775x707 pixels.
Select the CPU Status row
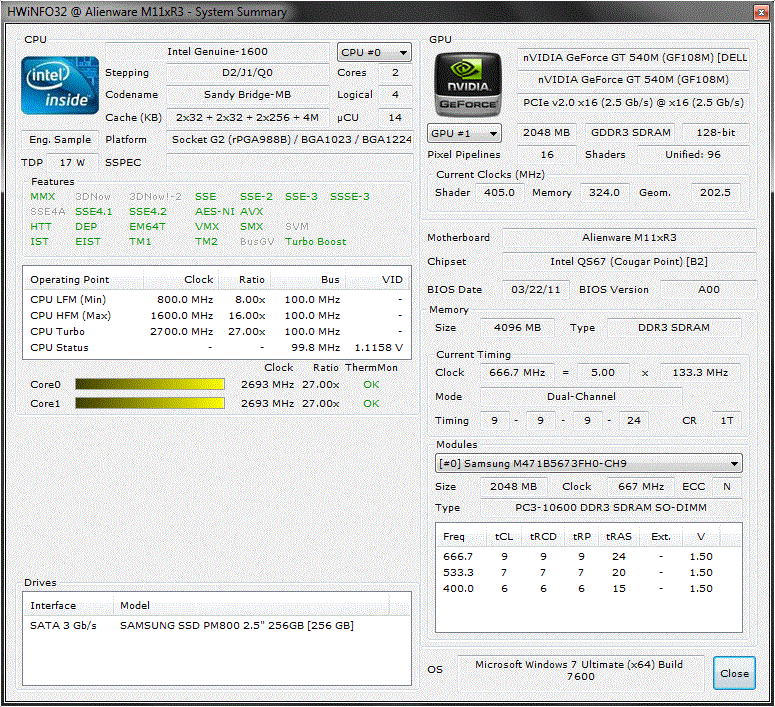click(216, 348)
